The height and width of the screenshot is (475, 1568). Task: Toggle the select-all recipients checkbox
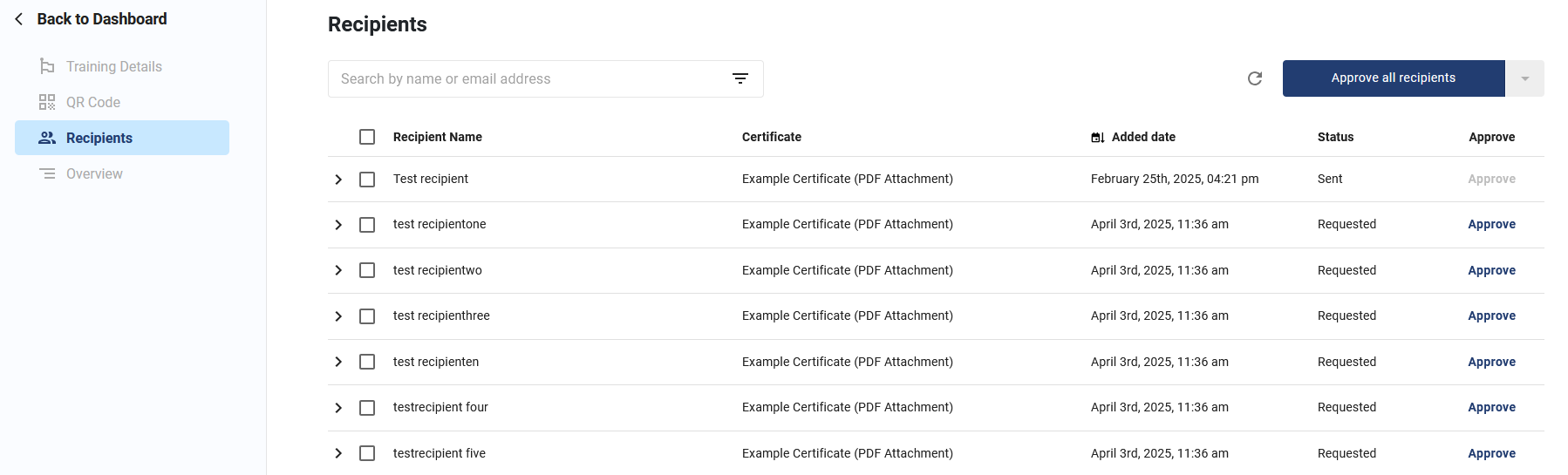point(367,137)
